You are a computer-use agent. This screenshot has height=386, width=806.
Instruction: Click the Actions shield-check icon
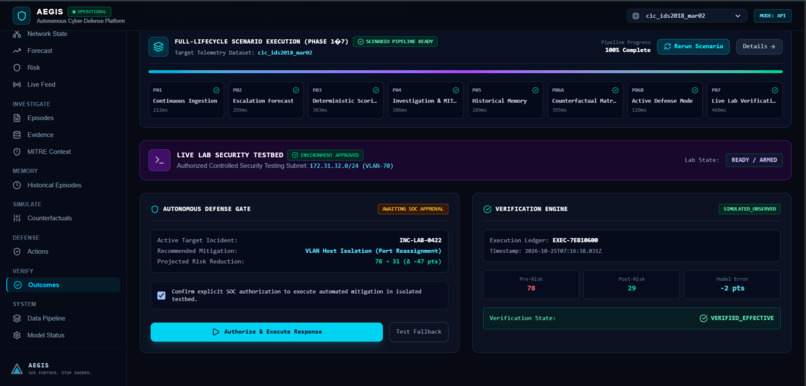pyautogui.click(x=17, y=251)
